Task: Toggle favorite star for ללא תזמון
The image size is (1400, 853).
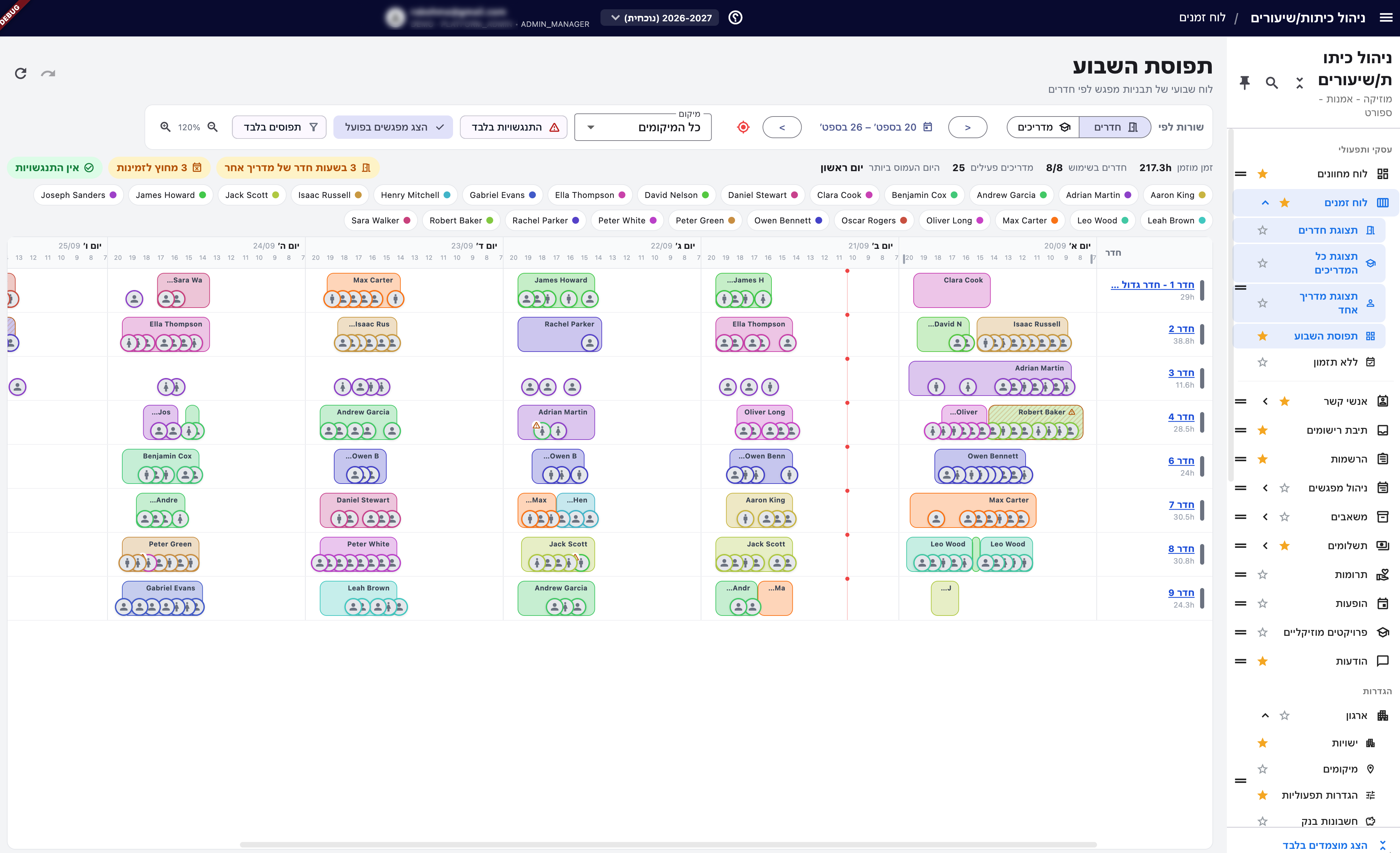Action: tap(1263, 362)
